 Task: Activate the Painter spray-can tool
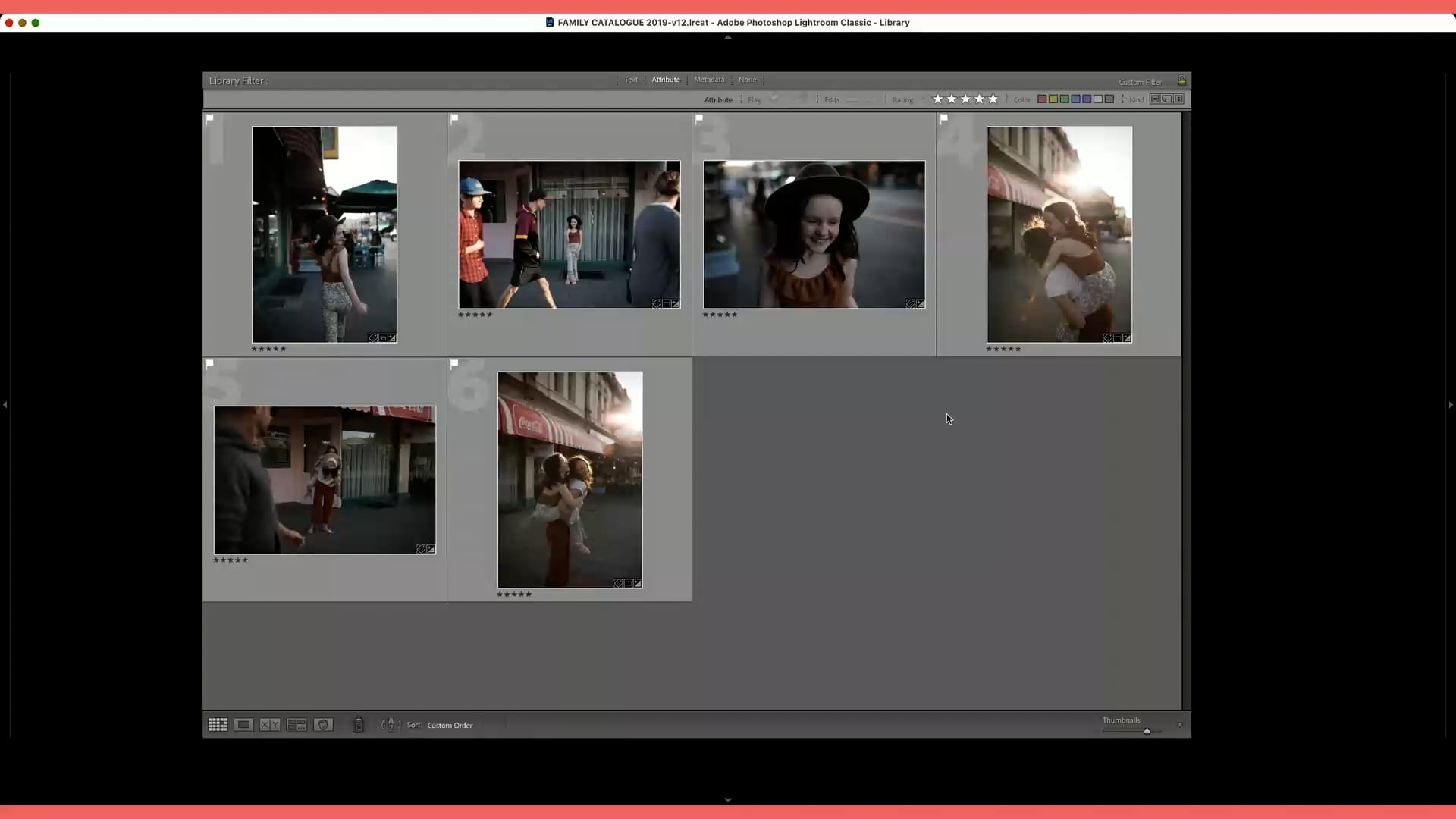pos(359,724)
